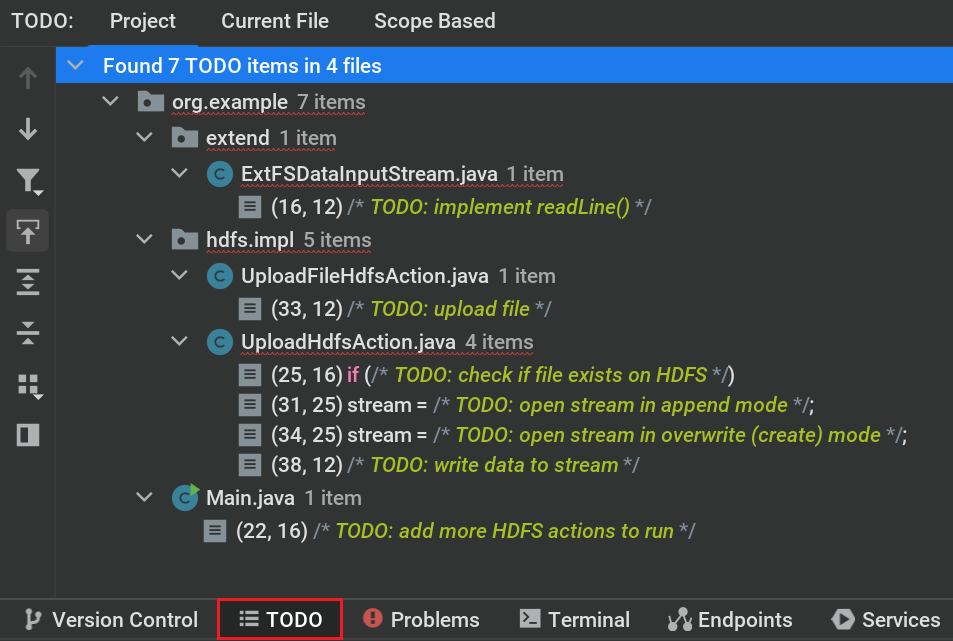Go to previous TODO with up arrow
Screen dimensions: 953x641
pos(28,77)
